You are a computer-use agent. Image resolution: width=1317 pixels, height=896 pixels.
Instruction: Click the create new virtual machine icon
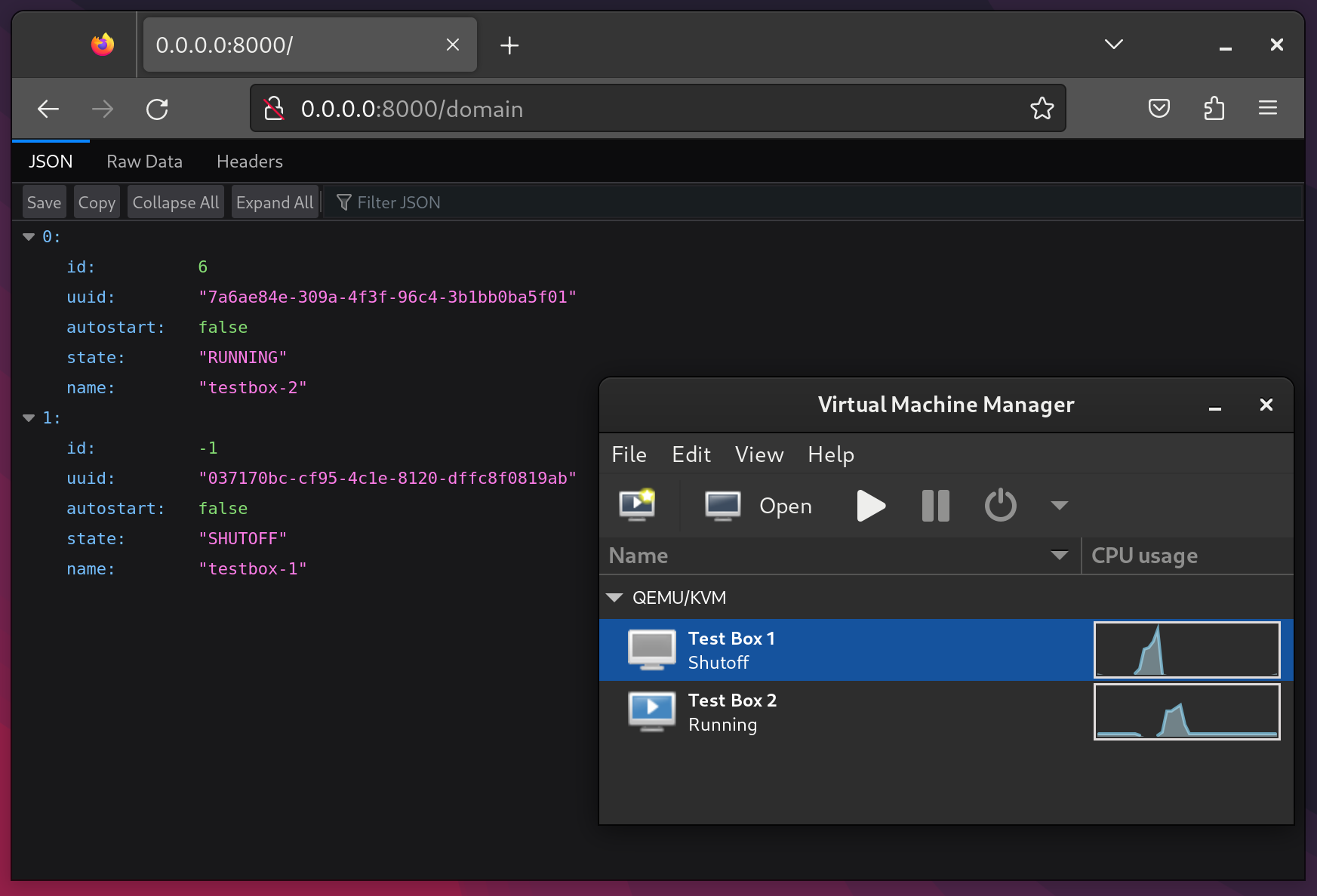[x=637, y=505]
